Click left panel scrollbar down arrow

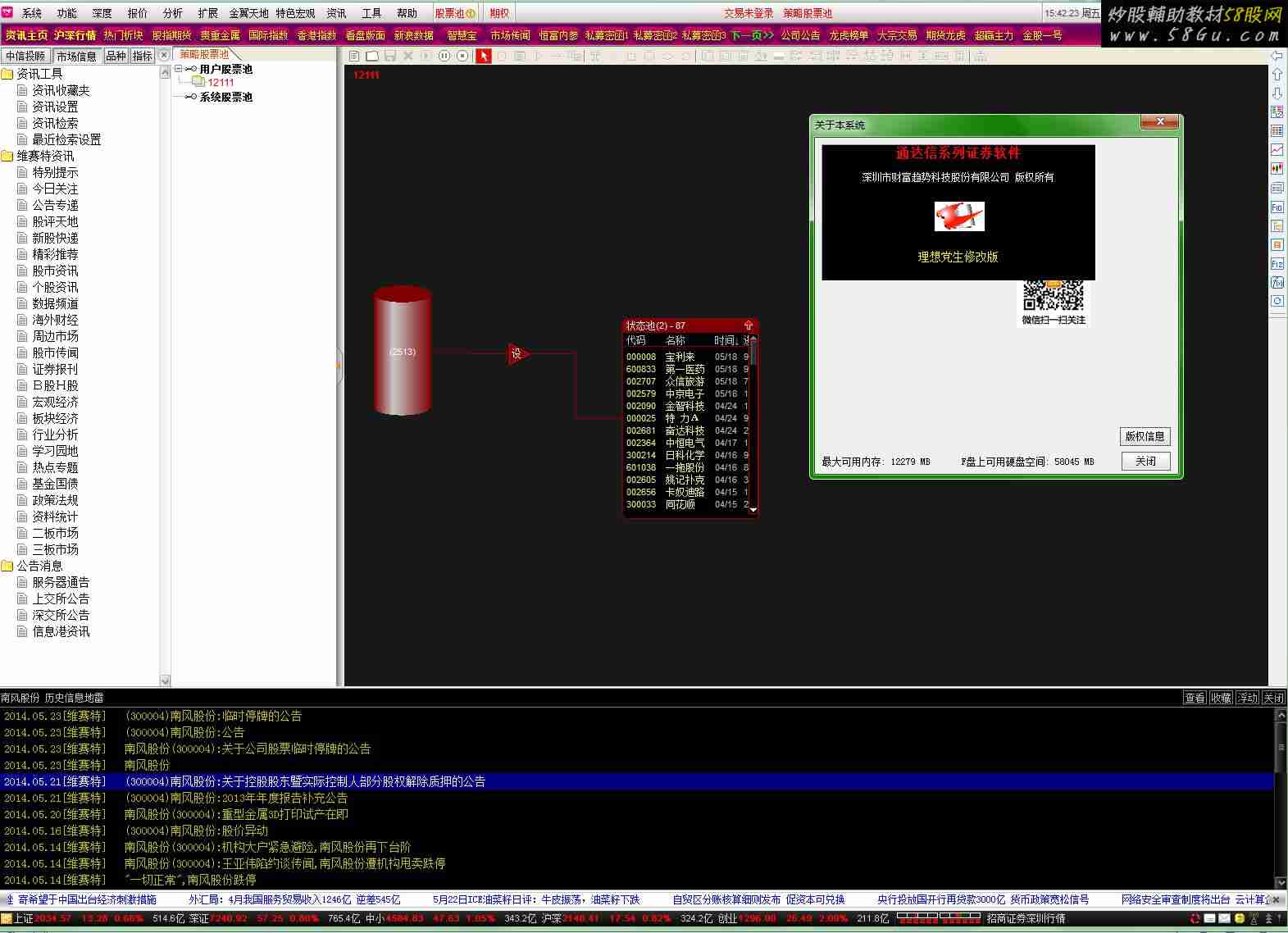coord(165,680)
